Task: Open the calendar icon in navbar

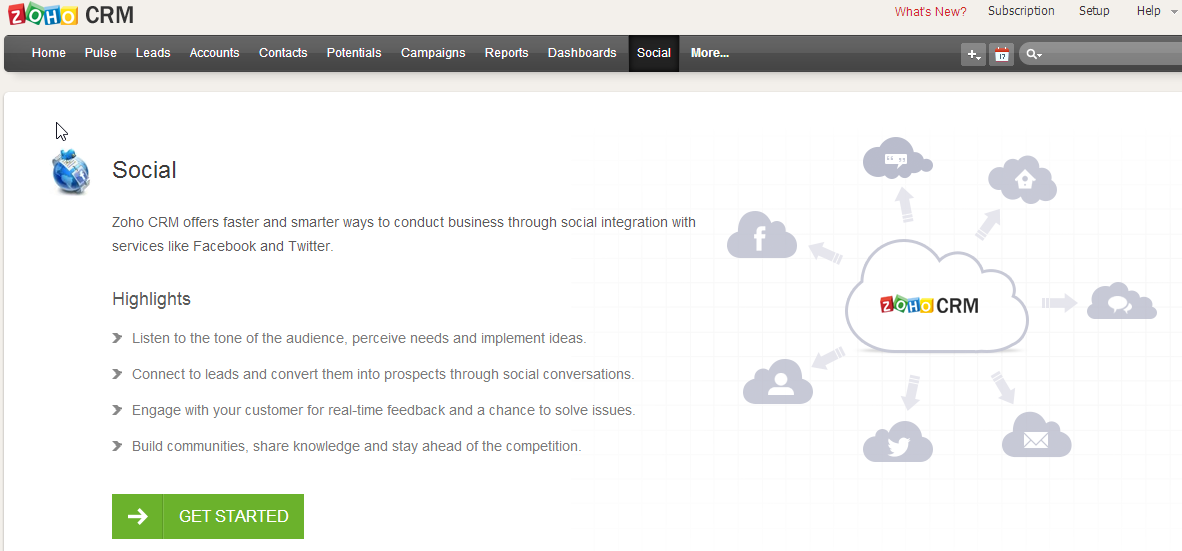Action: 1002,54
